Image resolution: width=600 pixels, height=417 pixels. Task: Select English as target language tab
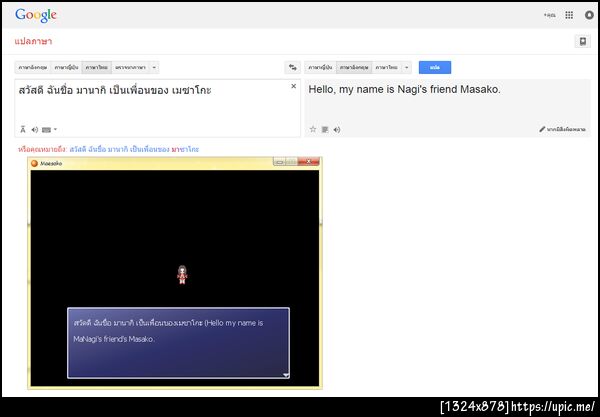click(354, 67)
